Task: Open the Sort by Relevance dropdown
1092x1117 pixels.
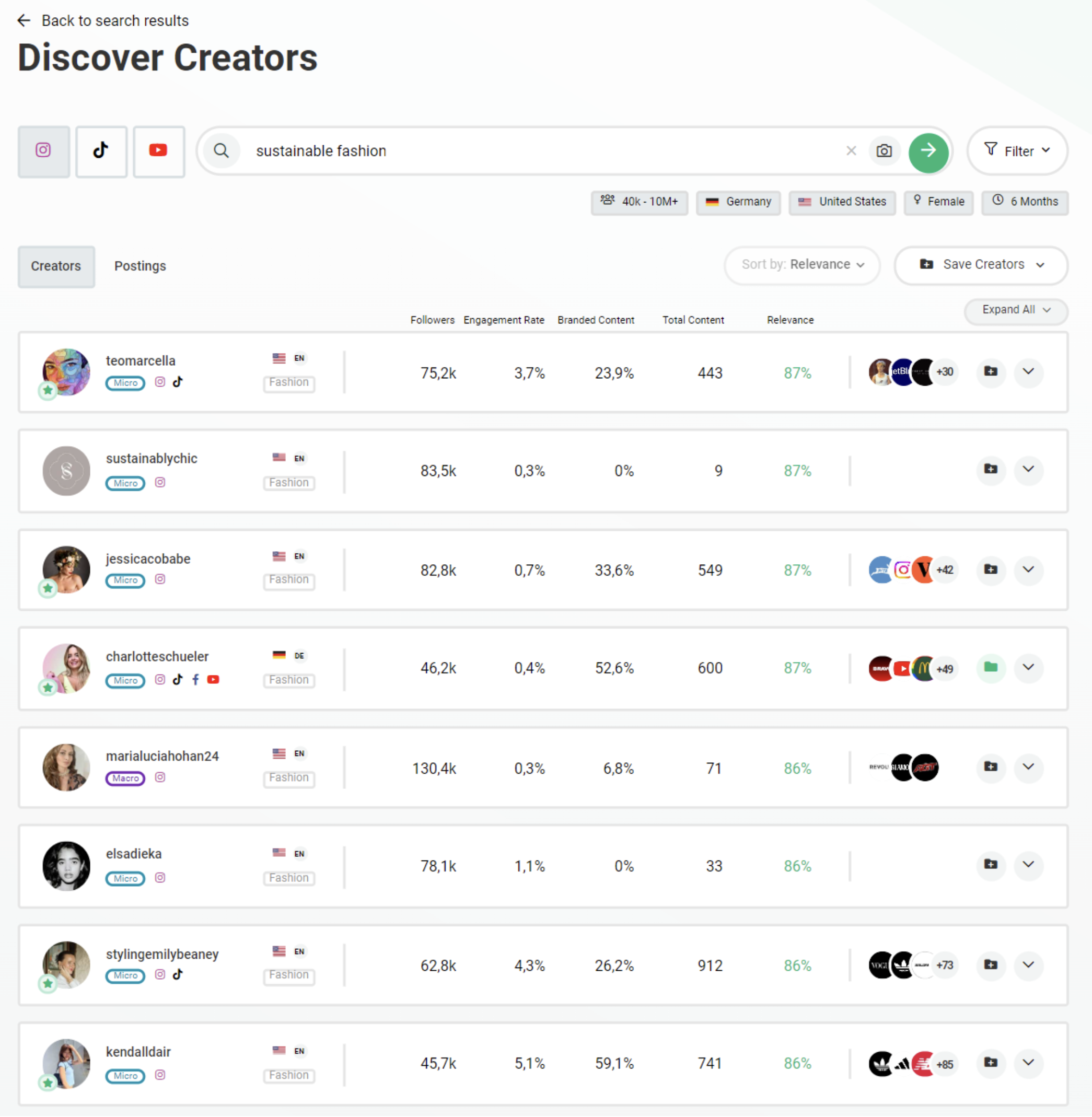Action: pyautogui.click(x=801, y=265)
